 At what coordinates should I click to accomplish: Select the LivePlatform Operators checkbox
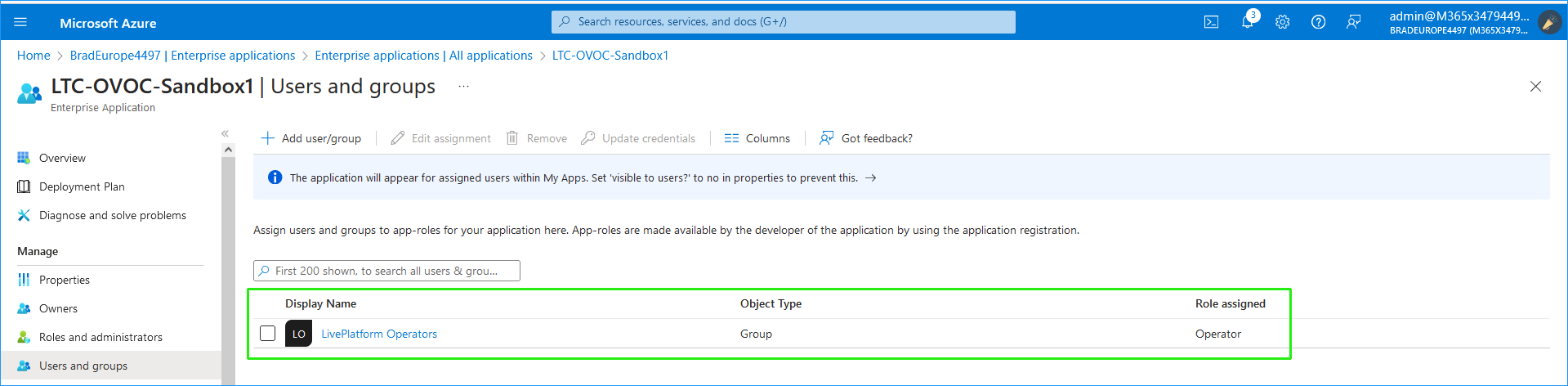(267, 334)
